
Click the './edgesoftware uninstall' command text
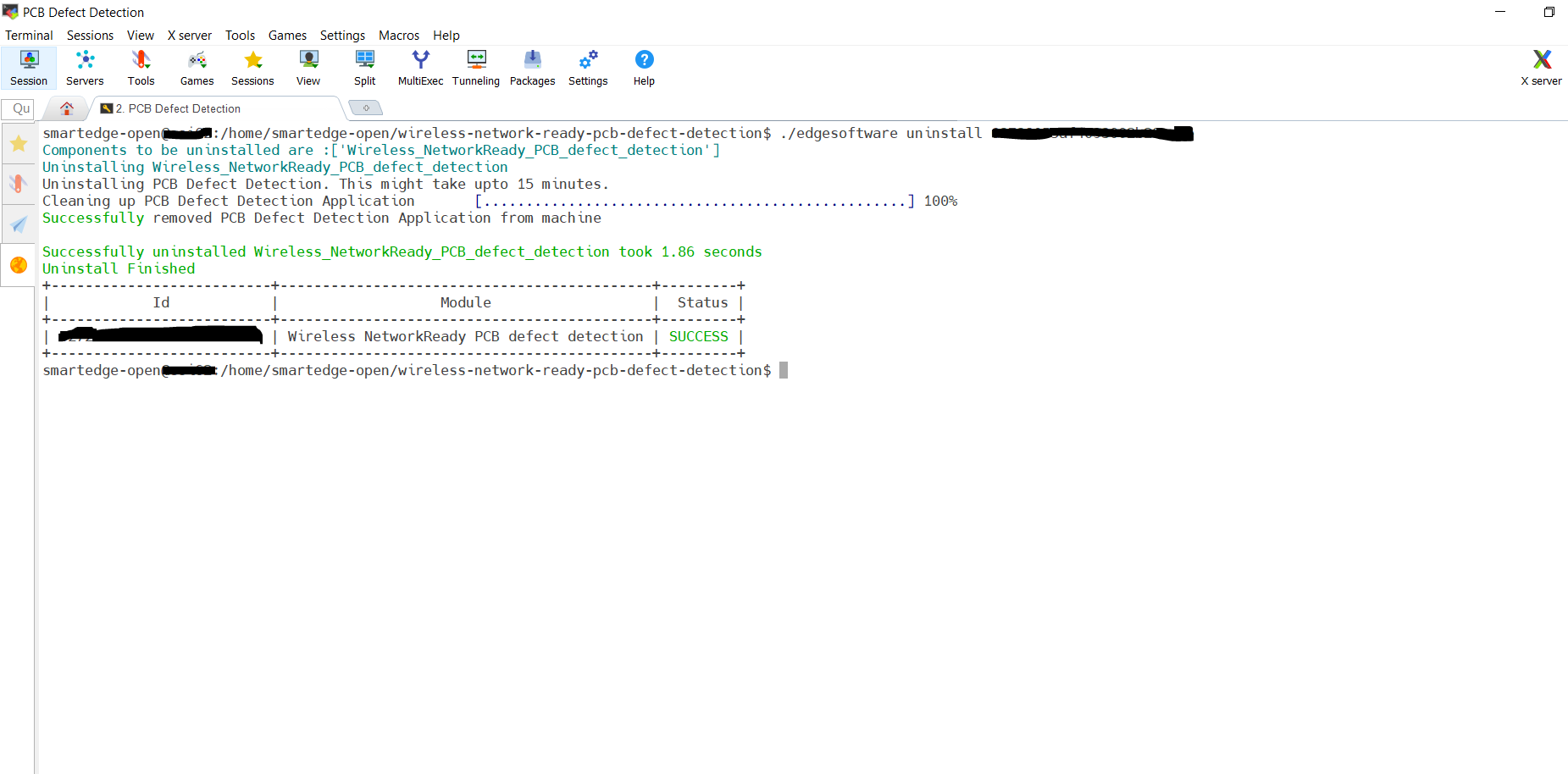[x=881, y=133]
